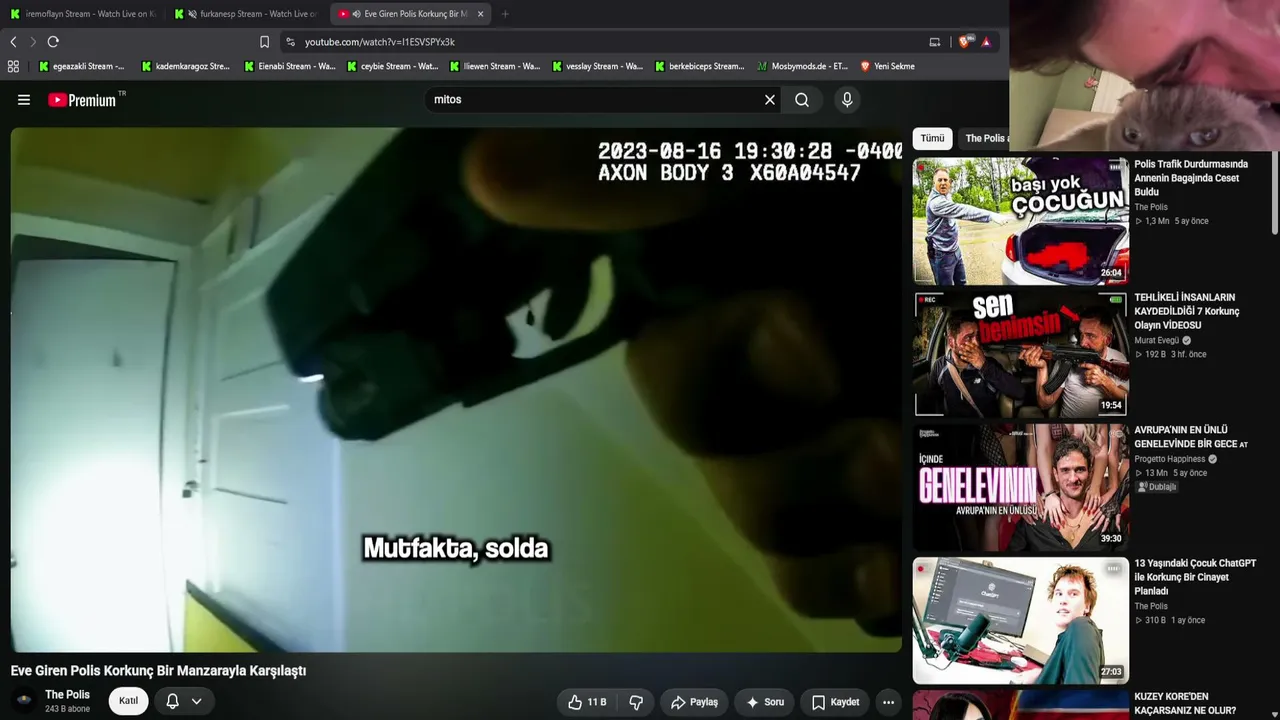
Task: Expand the notification options chevron
Action: coord(196,701)
